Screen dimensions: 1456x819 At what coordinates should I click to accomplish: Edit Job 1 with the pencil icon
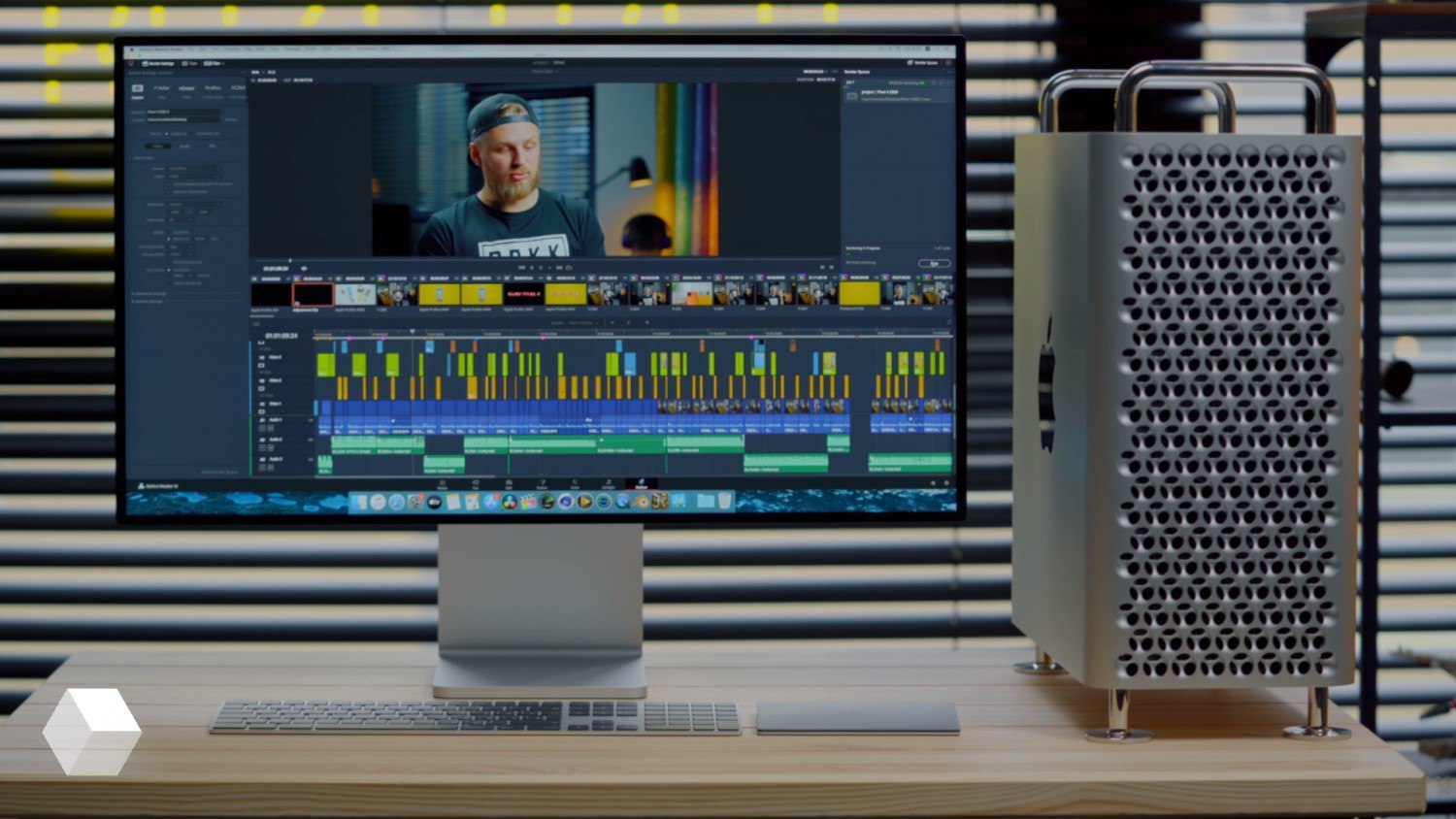click(941, 82)
